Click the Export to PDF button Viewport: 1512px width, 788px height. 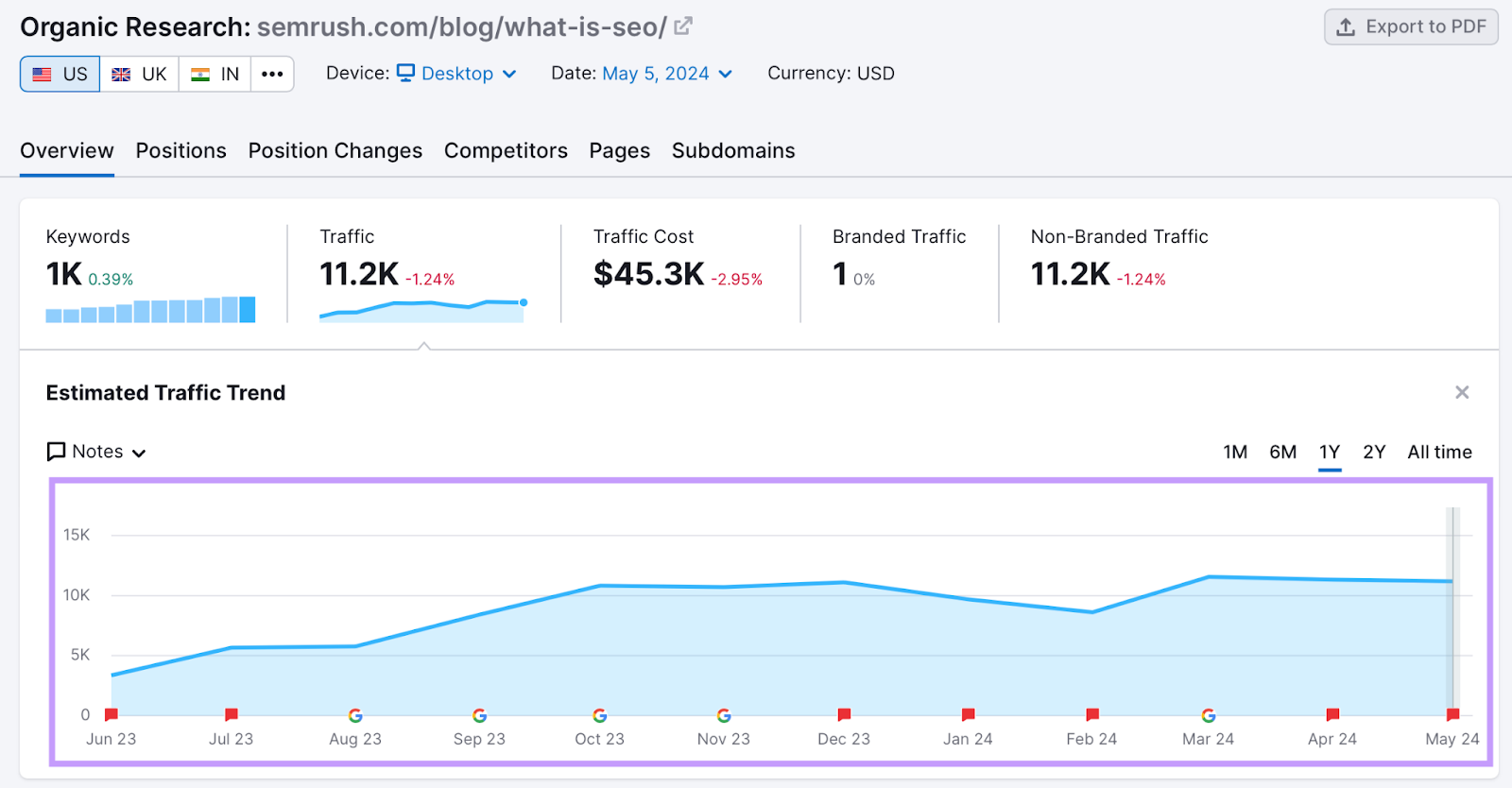coord(1411,26)
